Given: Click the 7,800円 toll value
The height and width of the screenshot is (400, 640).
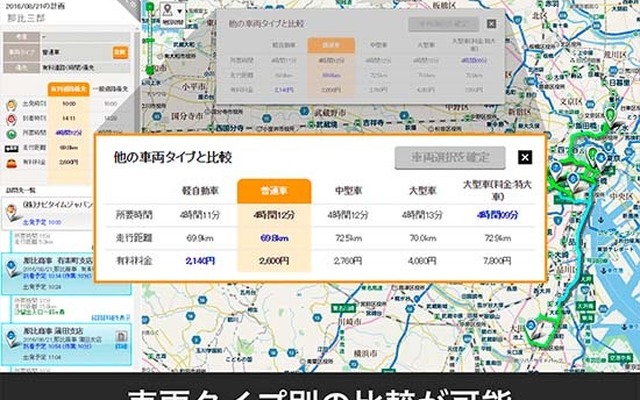Looking at the screenshot, I should click(x=497, y=261).
